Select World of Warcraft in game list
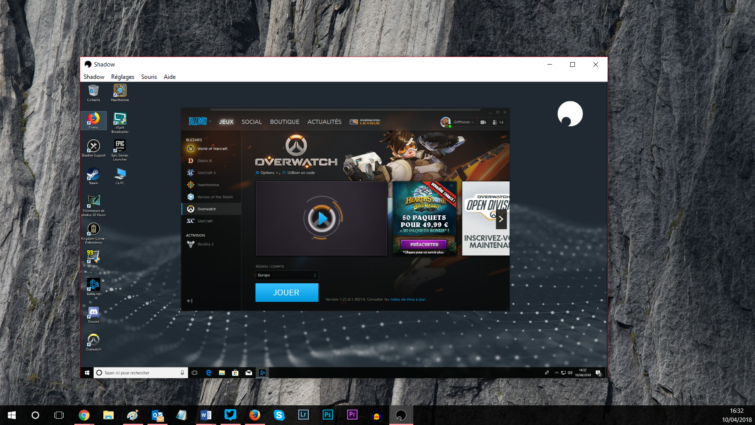 pyautogui.click(x=211, y=149)
